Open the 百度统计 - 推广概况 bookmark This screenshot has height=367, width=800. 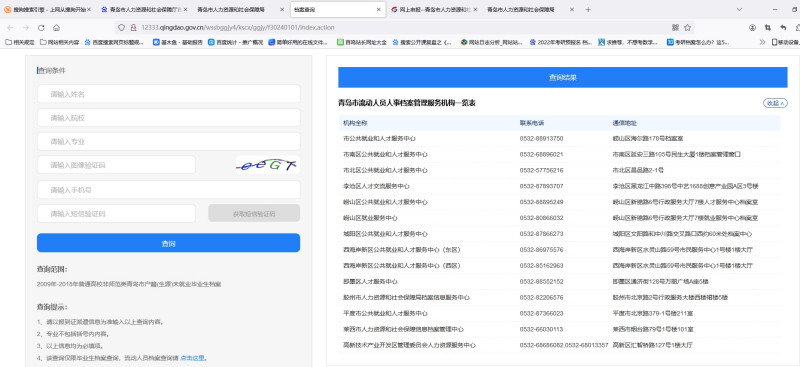click(x=235, y=42)
